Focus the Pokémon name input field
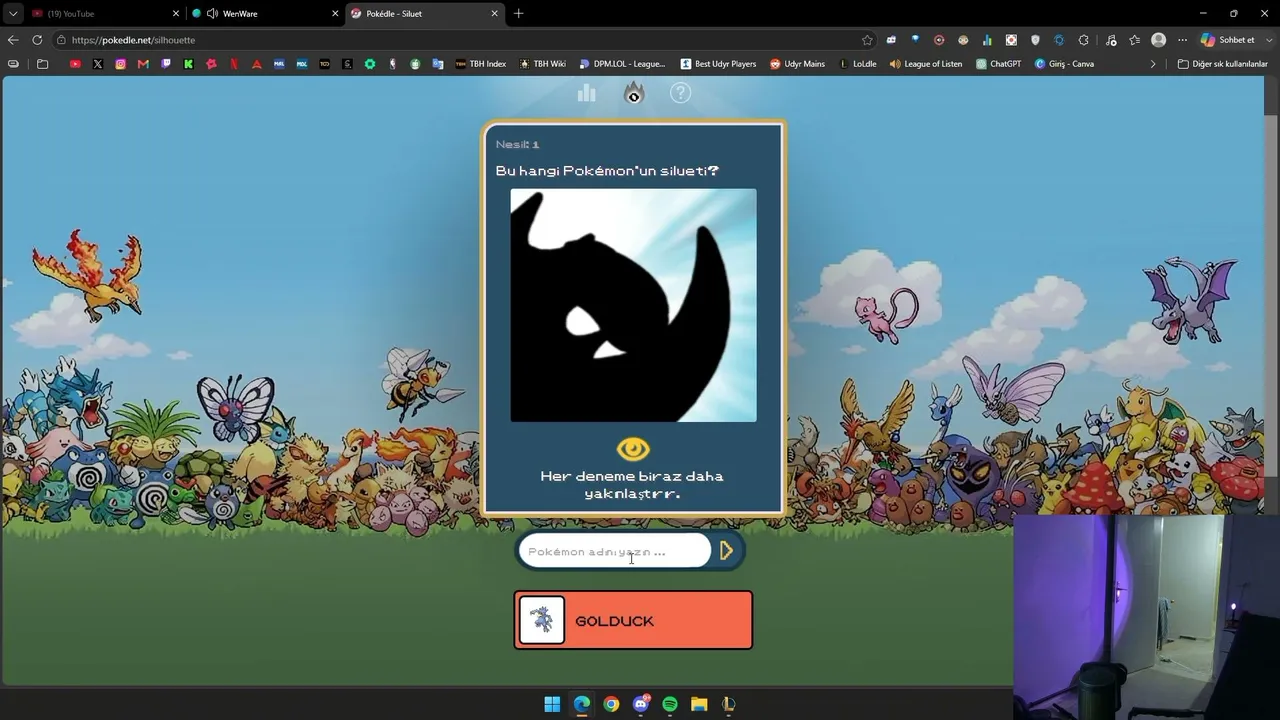Image resolution: width=1280 pixels, height=720 pixels. pos(614,551)
